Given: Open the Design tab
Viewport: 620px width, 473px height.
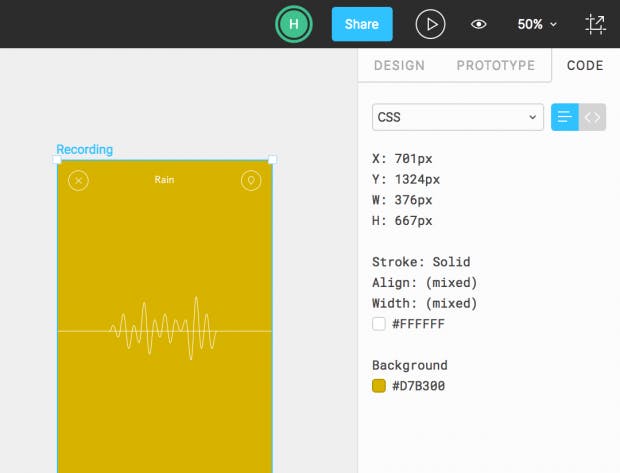Looking at the screenshot, I should (399, 65).
